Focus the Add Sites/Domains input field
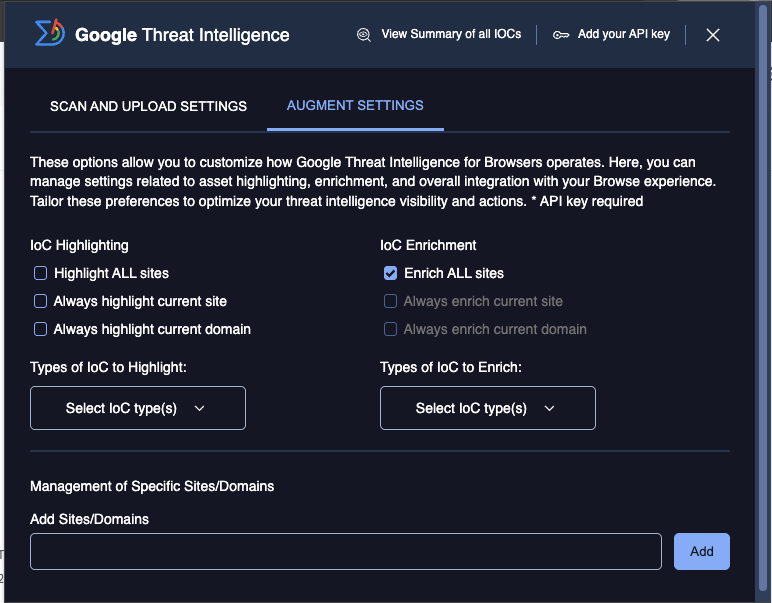 tap(346, 551)
